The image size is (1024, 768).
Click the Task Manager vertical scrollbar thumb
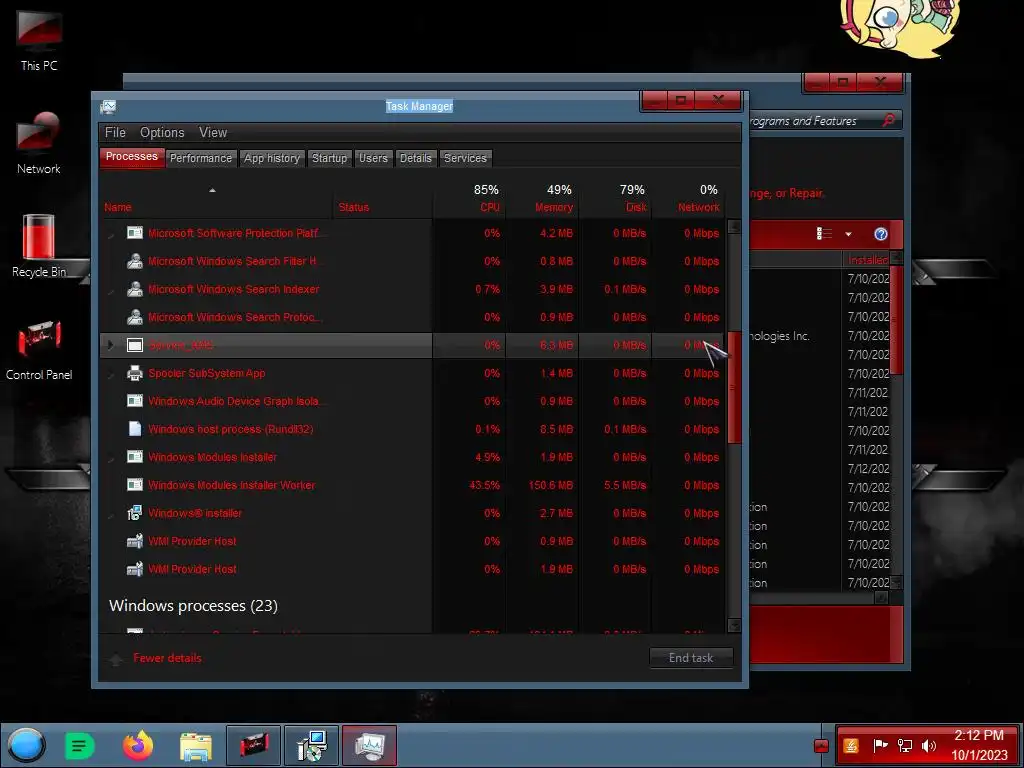734,387
